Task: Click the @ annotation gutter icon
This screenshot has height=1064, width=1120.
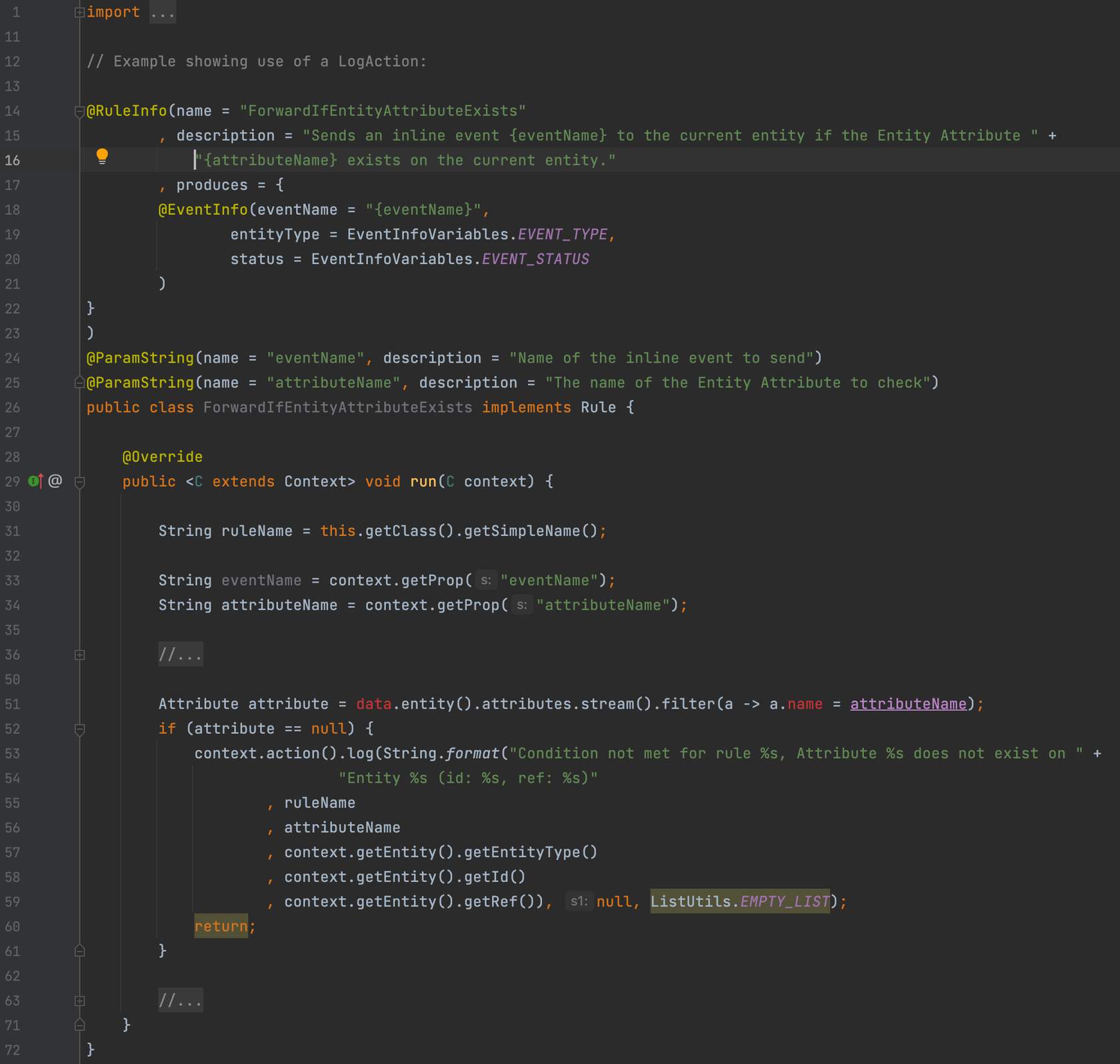Action: pos(55,481)
